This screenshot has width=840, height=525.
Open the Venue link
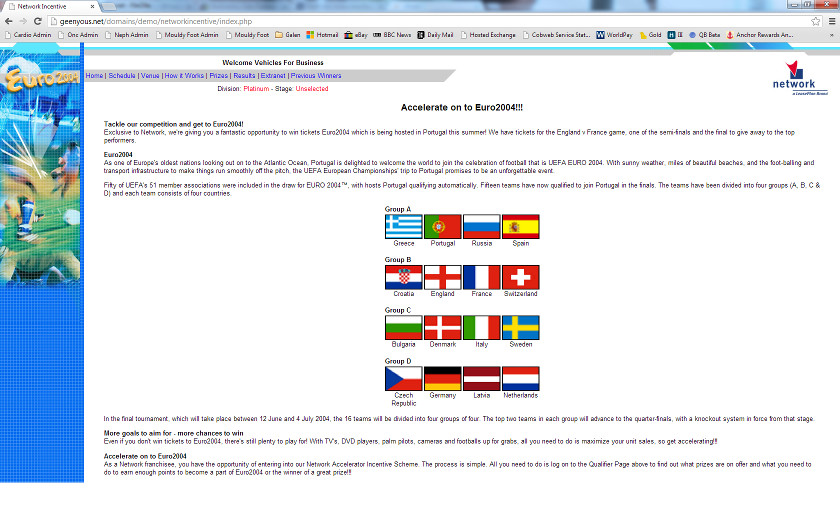click(150, 76)
